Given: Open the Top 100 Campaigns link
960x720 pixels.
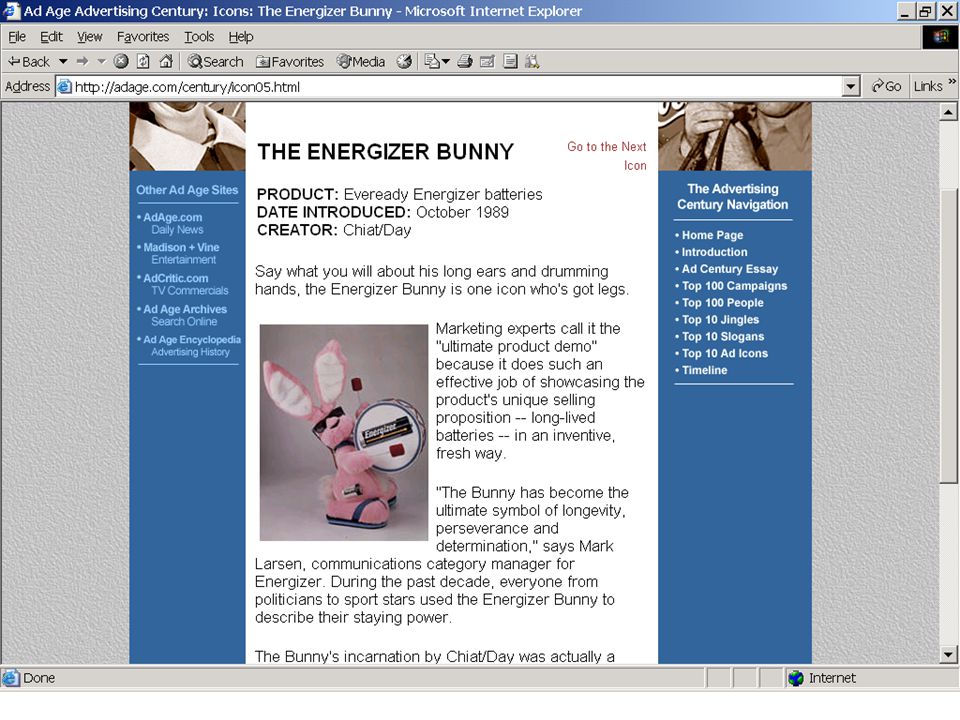Looking at the screenshot, I should click(x=734, y=286).
